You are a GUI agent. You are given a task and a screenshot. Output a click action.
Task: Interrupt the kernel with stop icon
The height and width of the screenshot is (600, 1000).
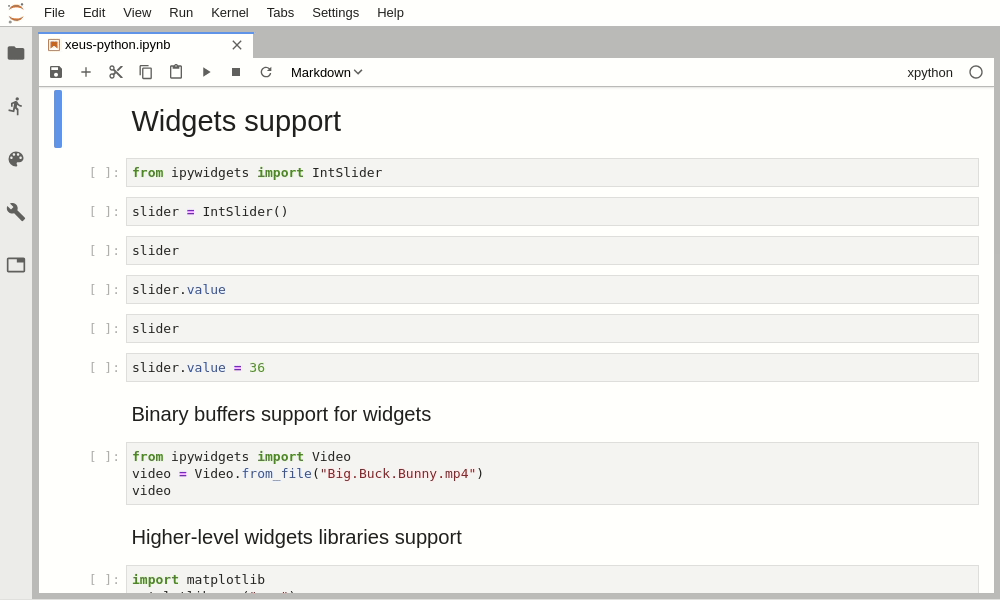tap(236, 72)
